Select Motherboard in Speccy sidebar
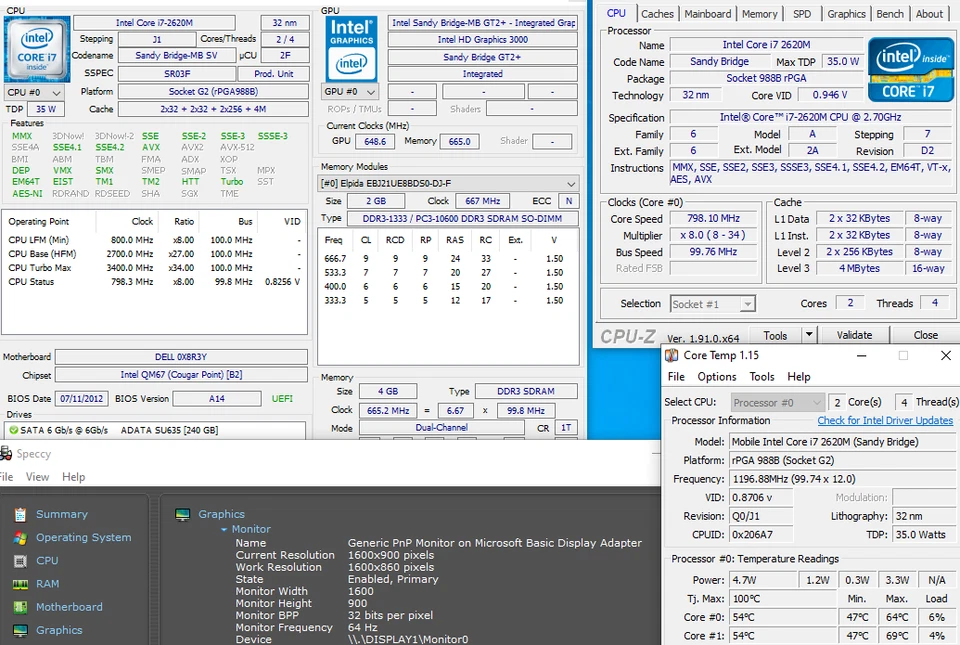Image resolution: width=960 pixels, height=645 pixels. click(x=68, y=606)
